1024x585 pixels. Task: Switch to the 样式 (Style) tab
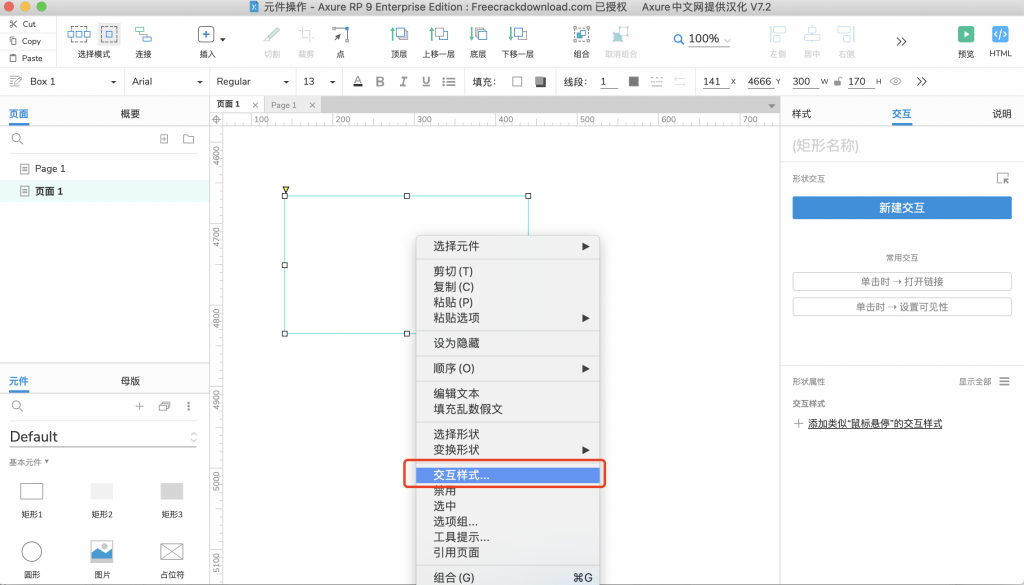(801, 114)
